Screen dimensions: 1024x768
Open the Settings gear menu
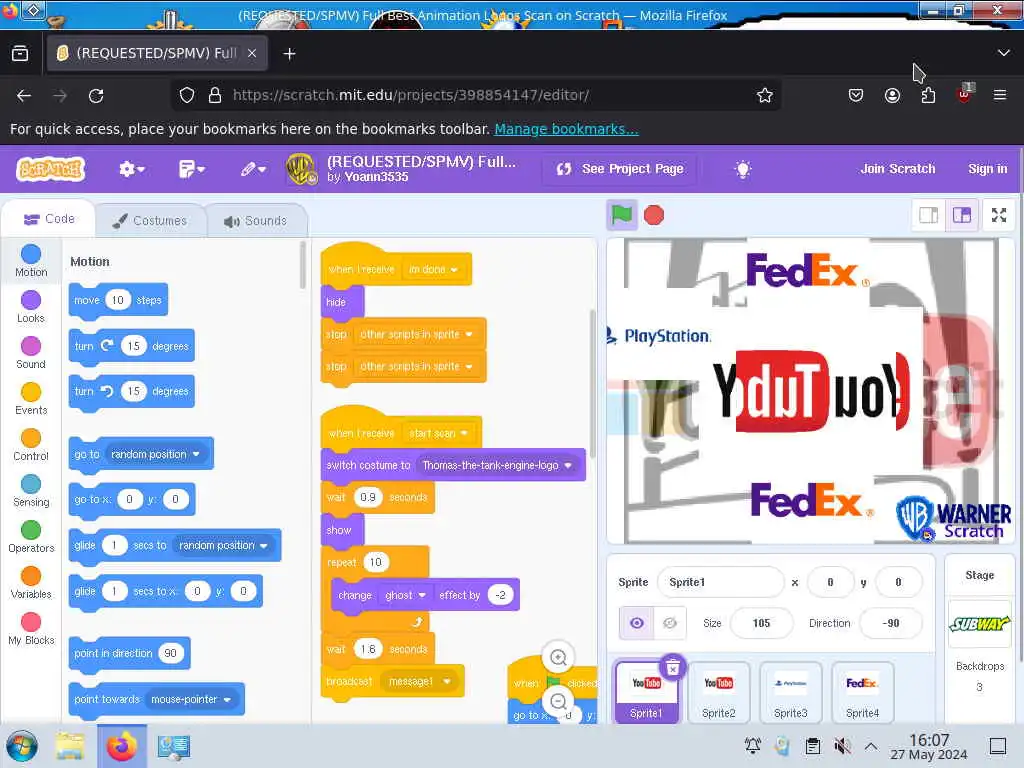pyautogui.click(x=131, y=169)
